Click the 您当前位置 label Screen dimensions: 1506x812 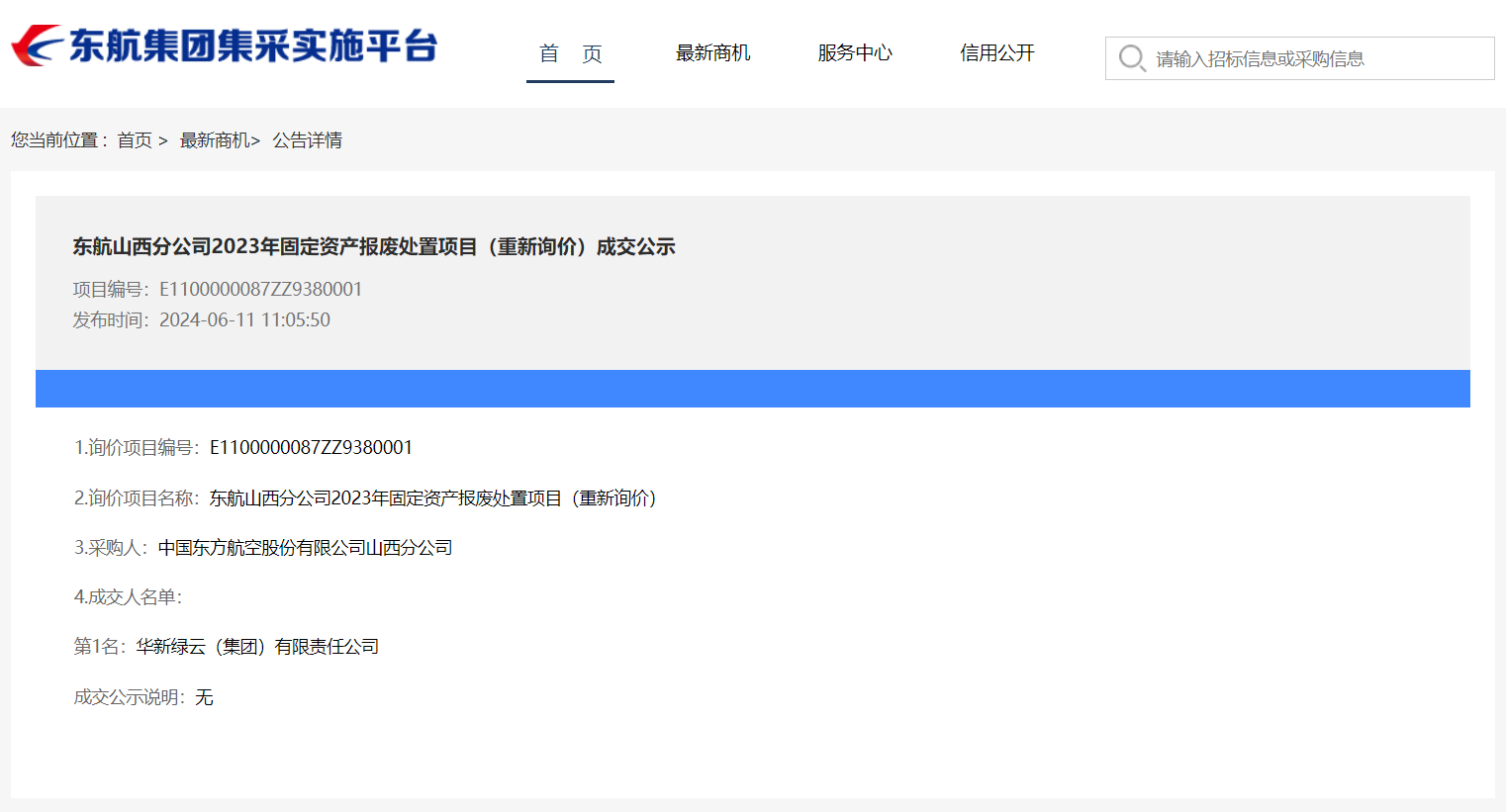tap(59, 140)
